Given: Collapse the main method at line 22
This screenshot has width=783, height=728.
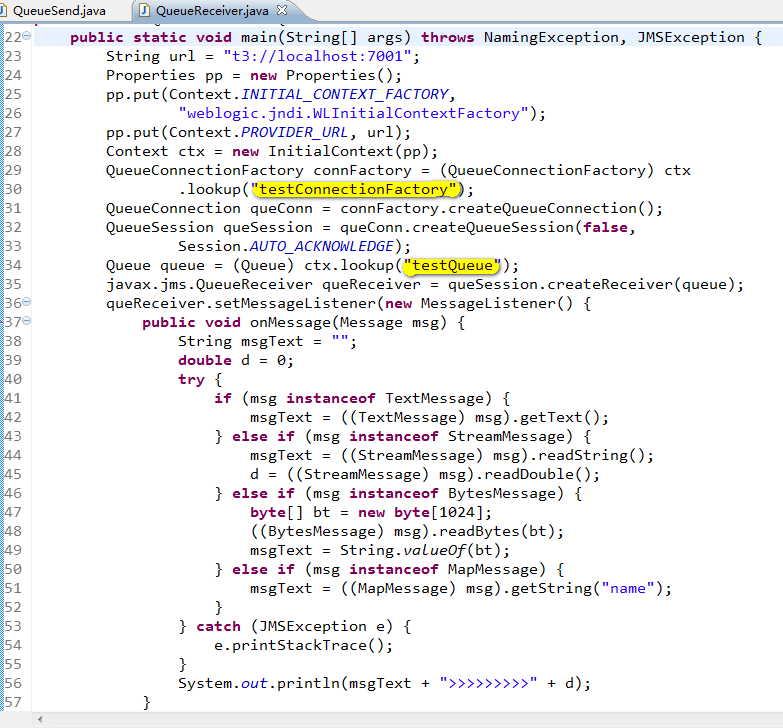Looking at the screenshot, I should tap(27, 37).
